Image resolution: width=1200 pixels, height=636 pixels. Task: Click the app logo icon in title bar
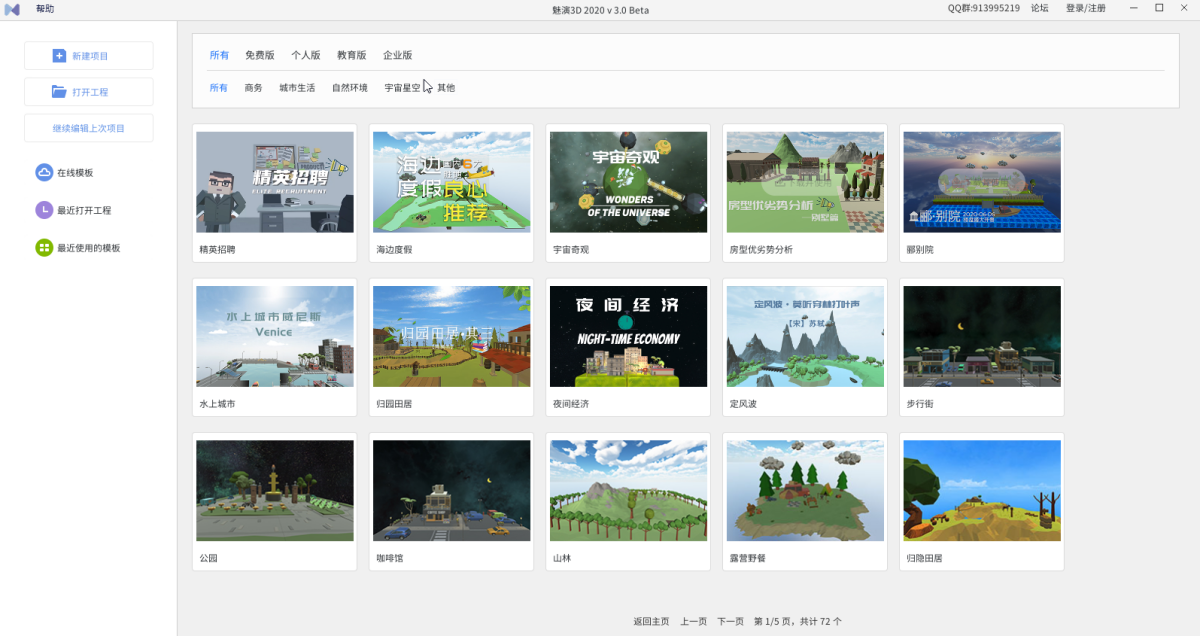[x=13, y=8]
